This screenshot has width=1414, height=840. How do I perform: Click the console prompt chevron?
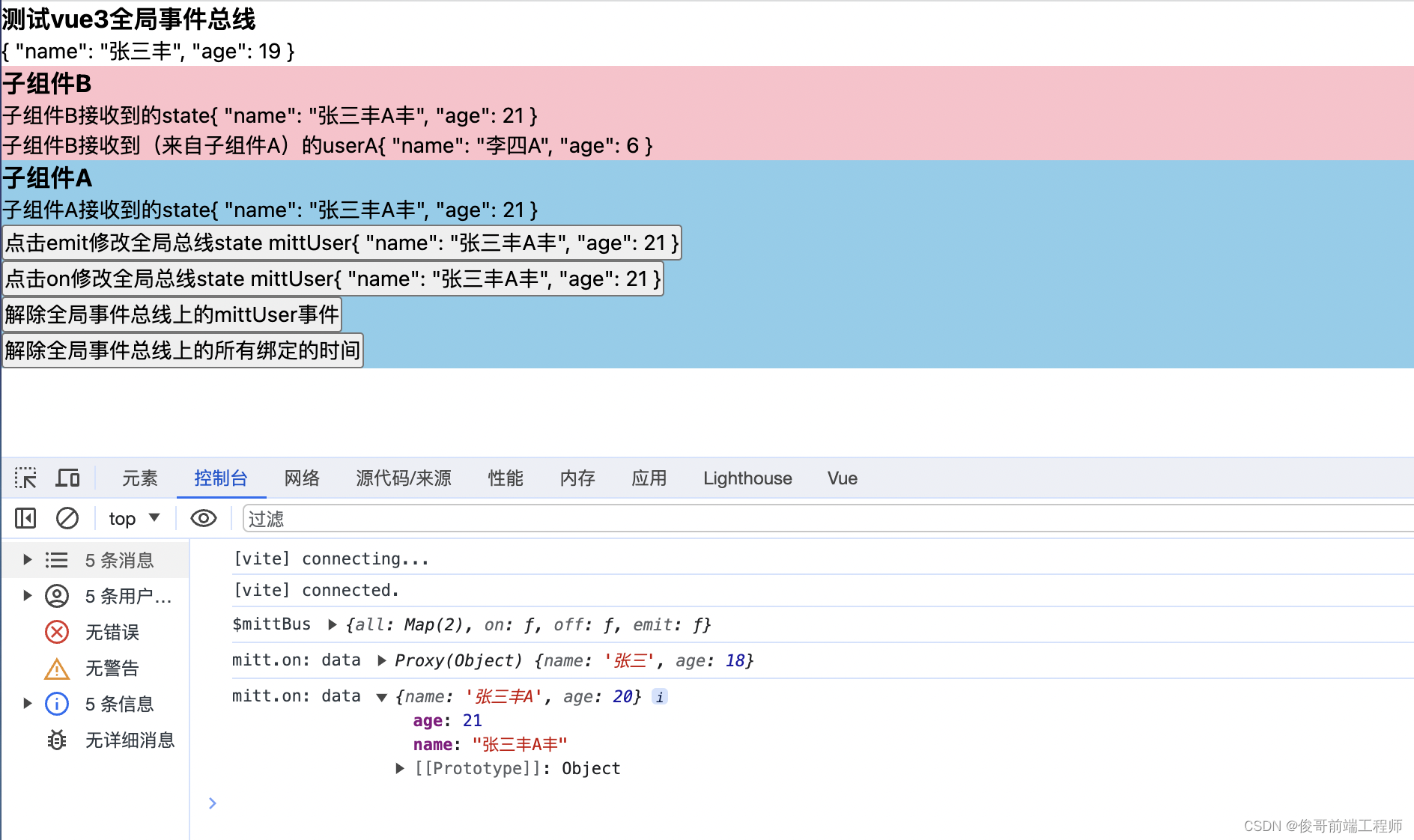(x=213, y=803)
